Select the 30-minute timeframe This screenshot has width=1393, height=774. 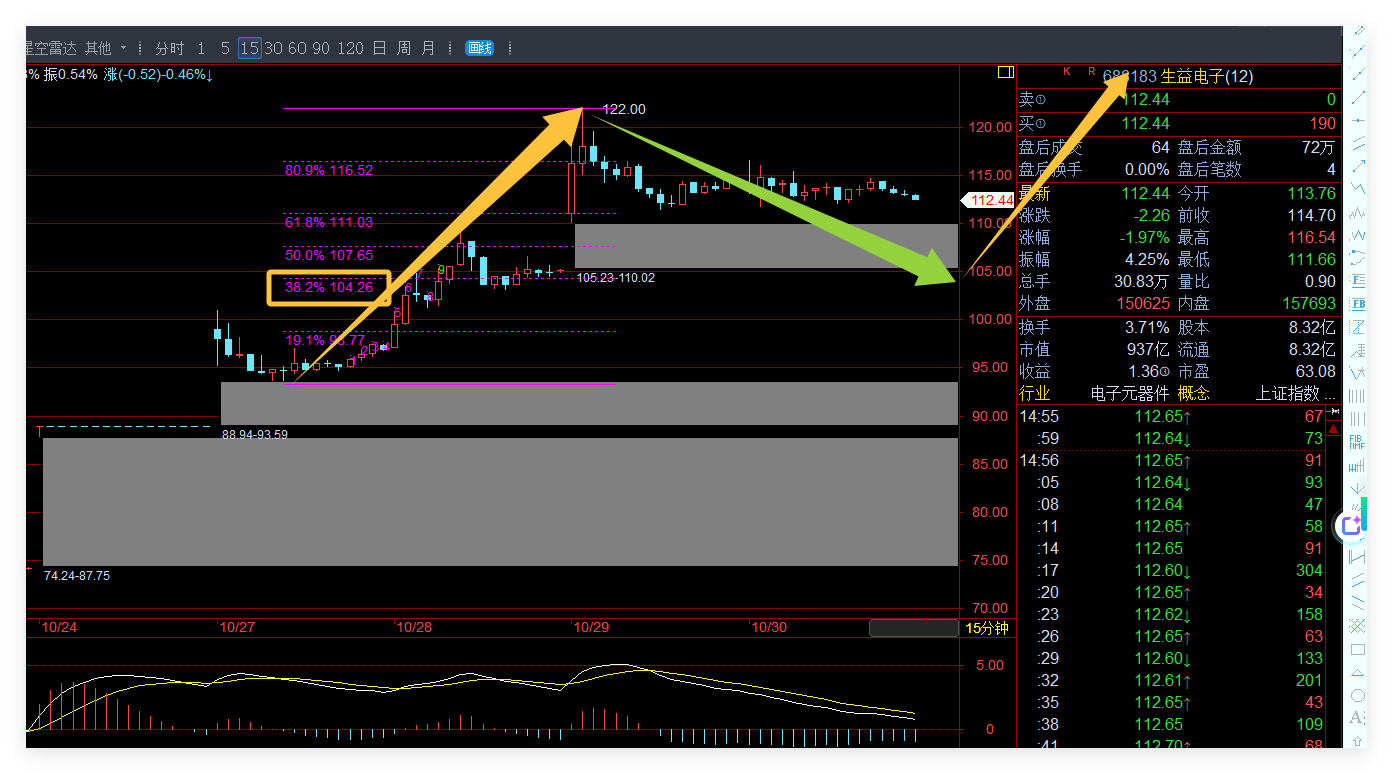click(273, 48)
